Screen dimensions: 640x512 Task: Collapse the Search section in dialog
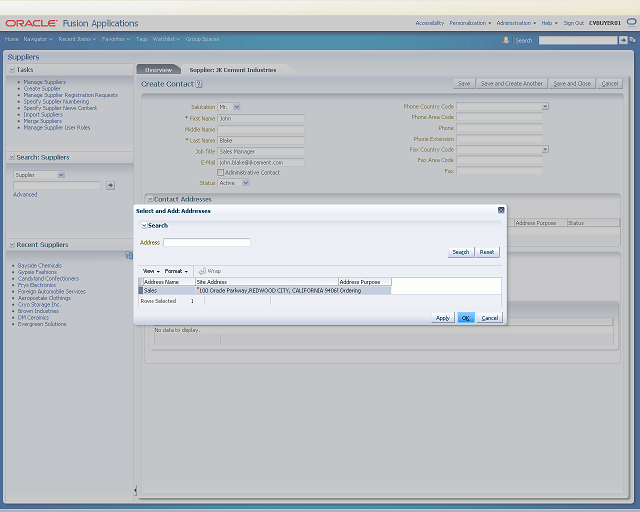144,225
